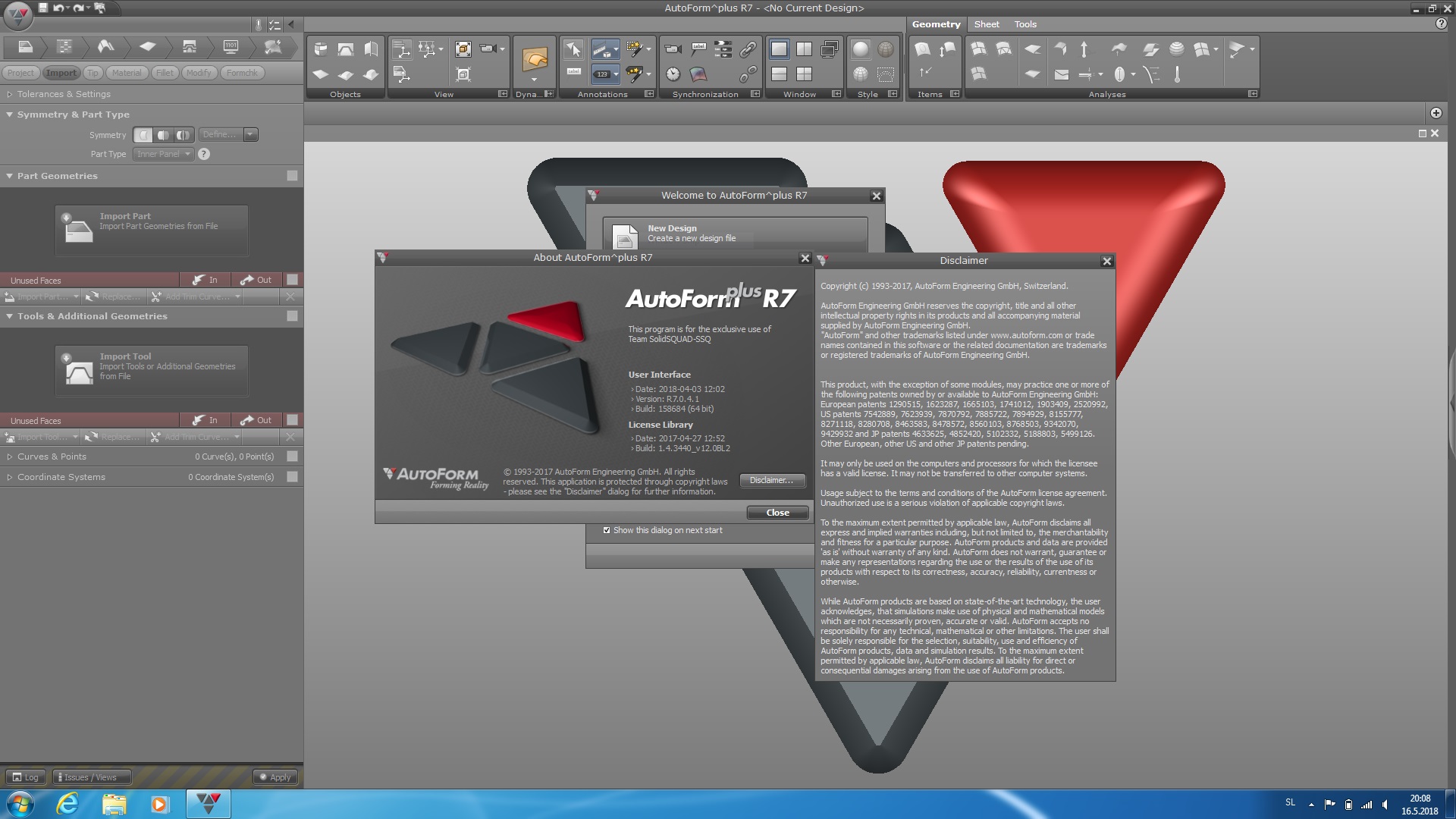The width and height of the screenshot is (1456, 819).
Task: Select the half symmetry option button
Action: 163,135
